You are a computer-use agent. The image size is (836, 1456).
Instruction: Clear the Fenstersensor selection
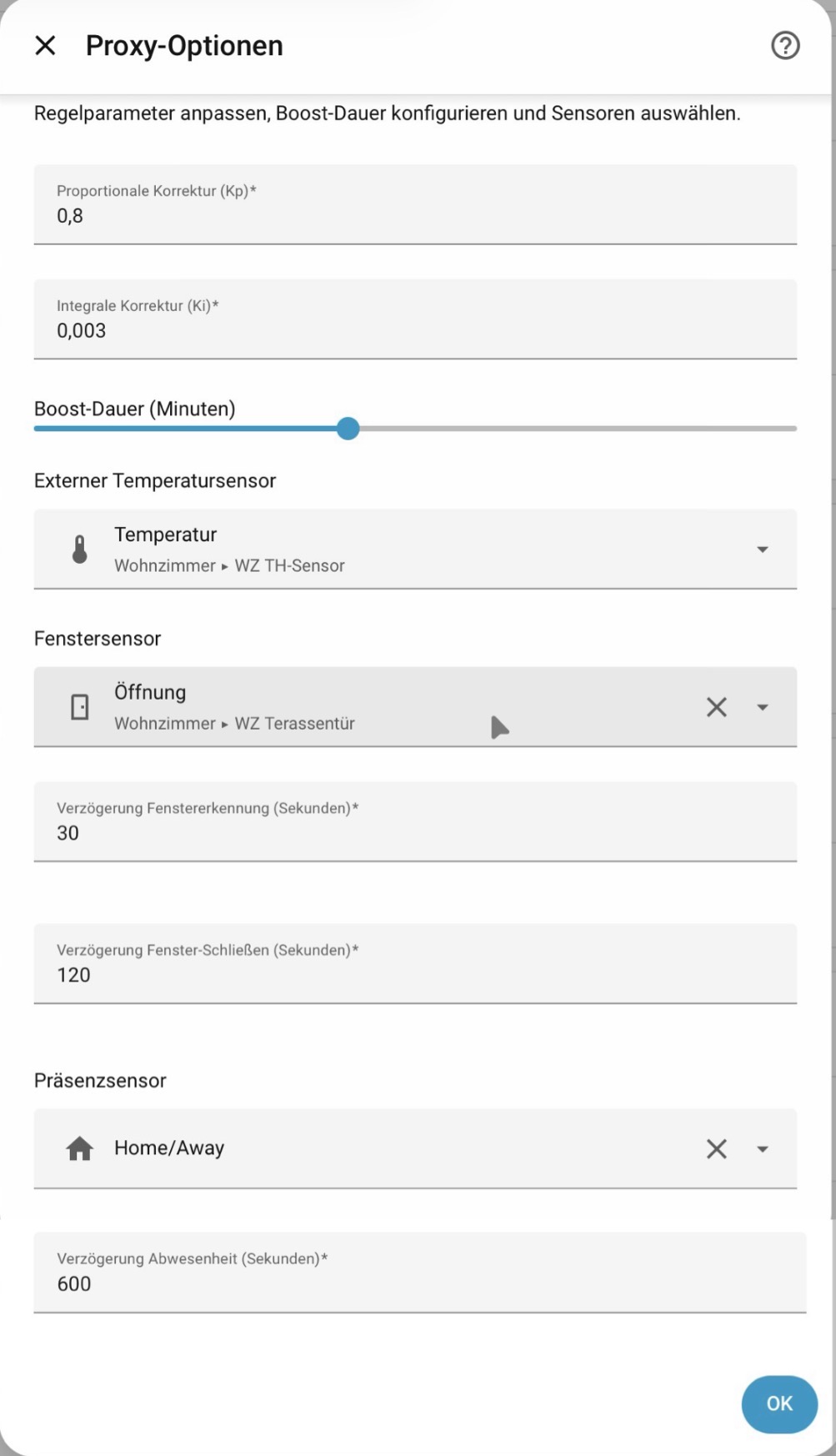716,707
